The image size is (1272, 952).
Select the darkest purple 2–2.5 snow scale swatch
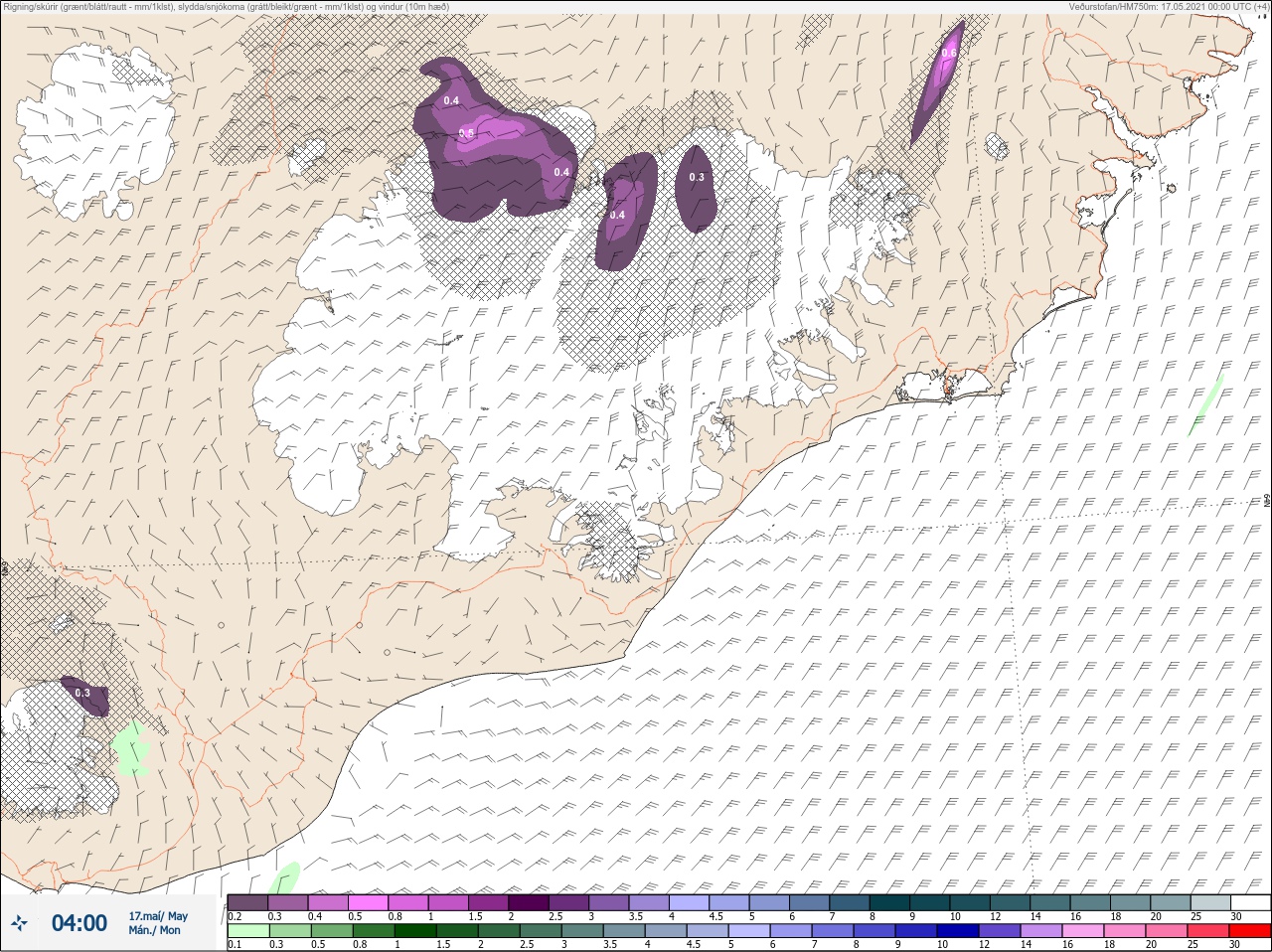[529, 902]
